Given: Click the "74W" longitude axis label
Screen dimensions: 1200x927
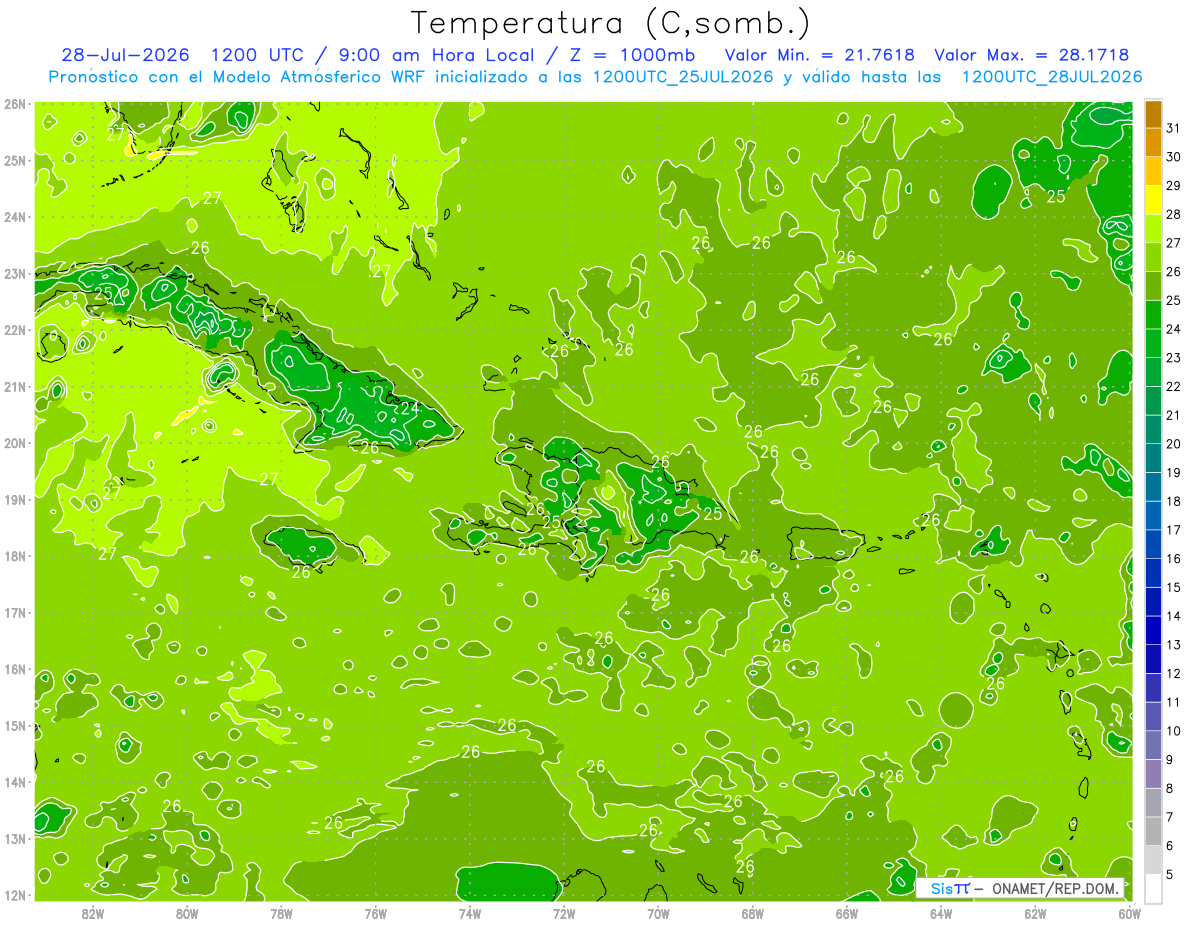Looking at the screenshot, I should (x=470, y=913).
